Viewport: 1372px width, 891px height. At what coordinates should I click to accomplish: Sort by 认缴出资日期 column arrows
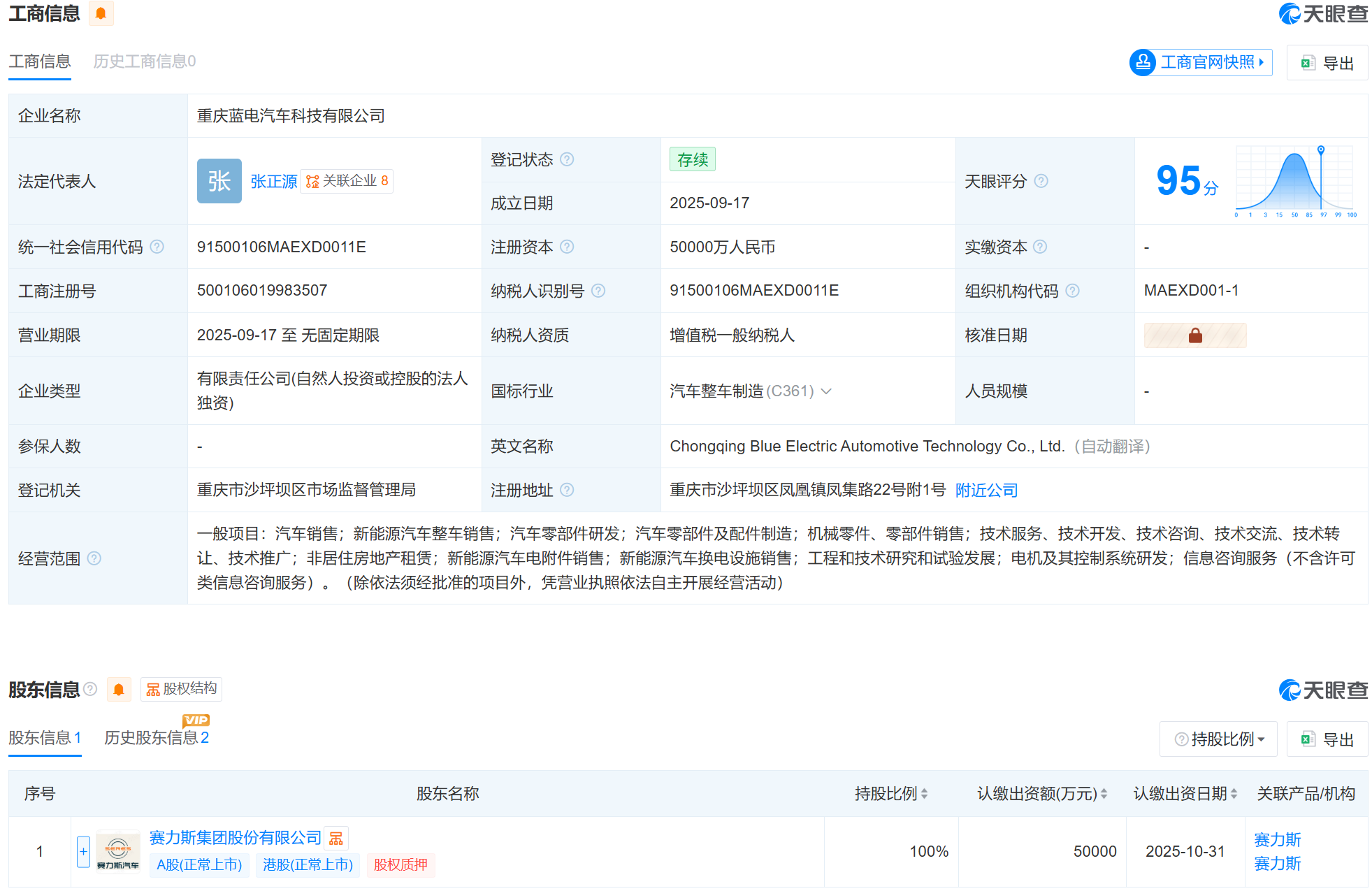click(1234, 794)
